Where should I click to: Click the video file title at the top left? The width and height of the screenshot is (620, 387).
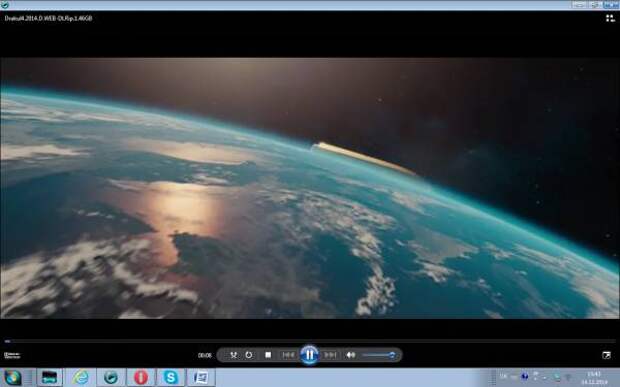point(48,18)
